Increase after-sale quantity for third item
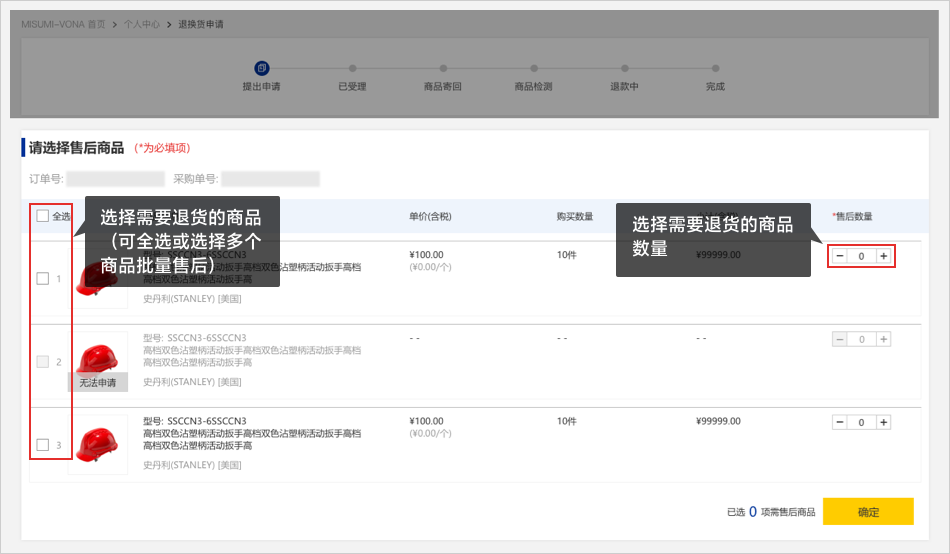This screenshot has width=950, height=554. tap(883, 422)
